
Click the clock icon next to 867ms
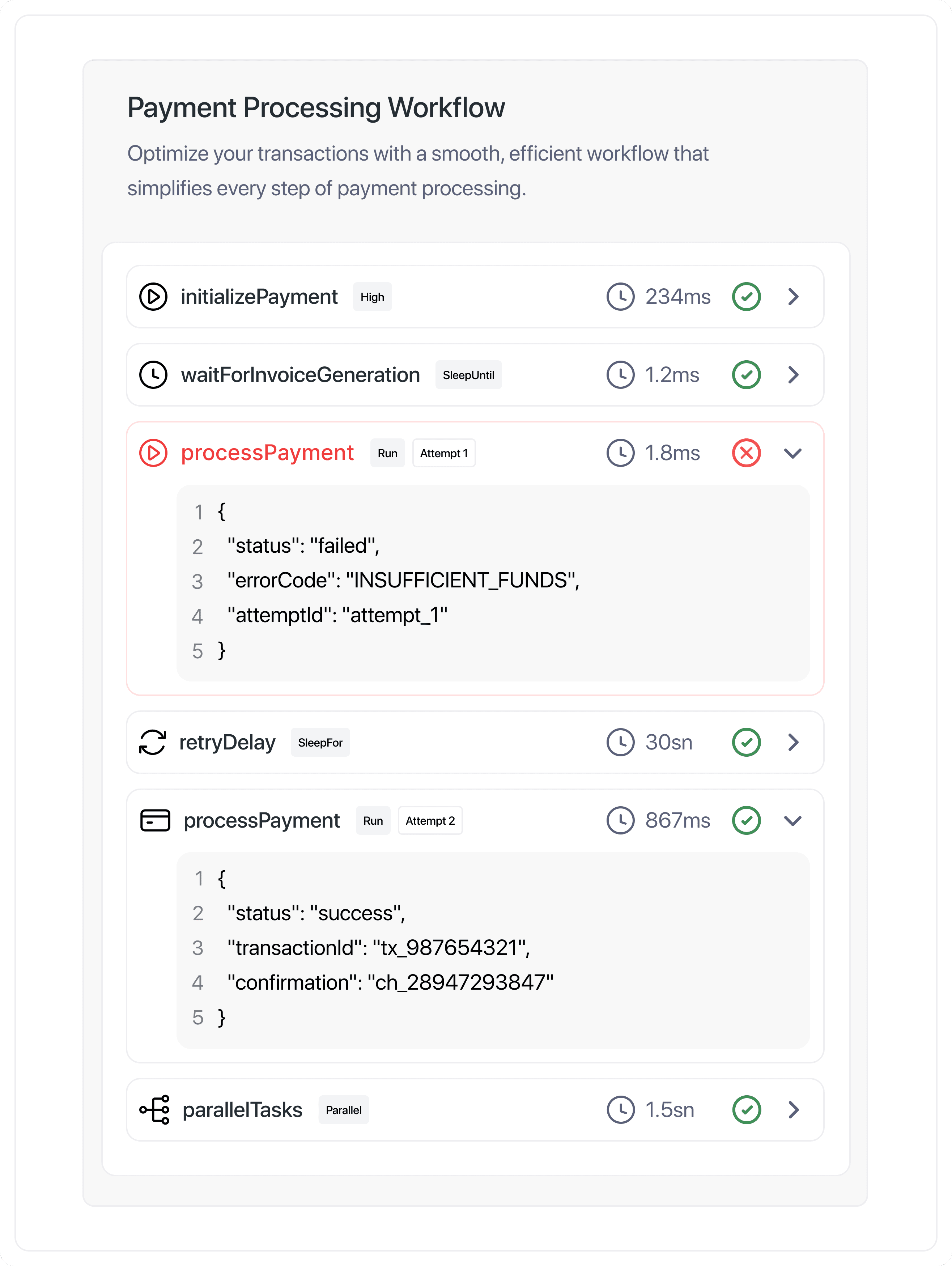(x=621, y=820)
